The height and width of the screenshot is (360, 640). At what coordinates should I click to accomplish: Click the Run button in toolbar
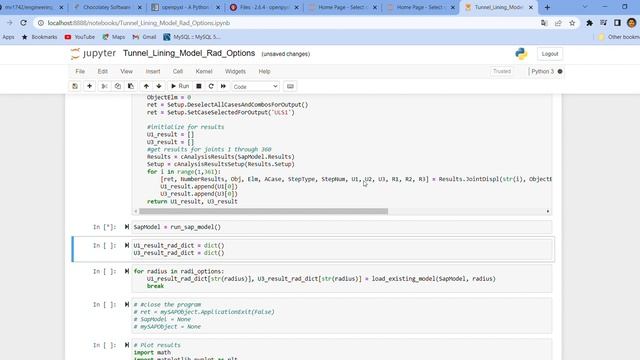pyautogui.click(x=180, y=86)
